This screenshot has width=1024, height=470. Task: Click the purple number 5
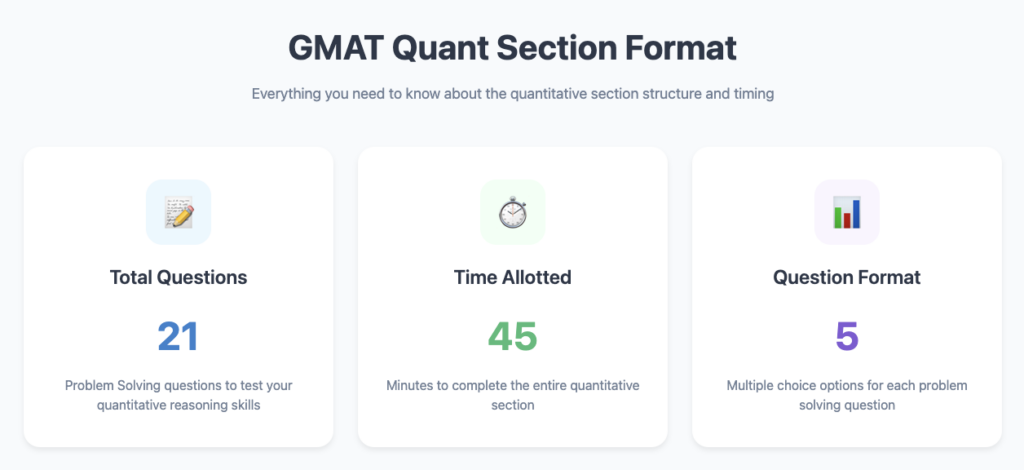coord(847,337)
